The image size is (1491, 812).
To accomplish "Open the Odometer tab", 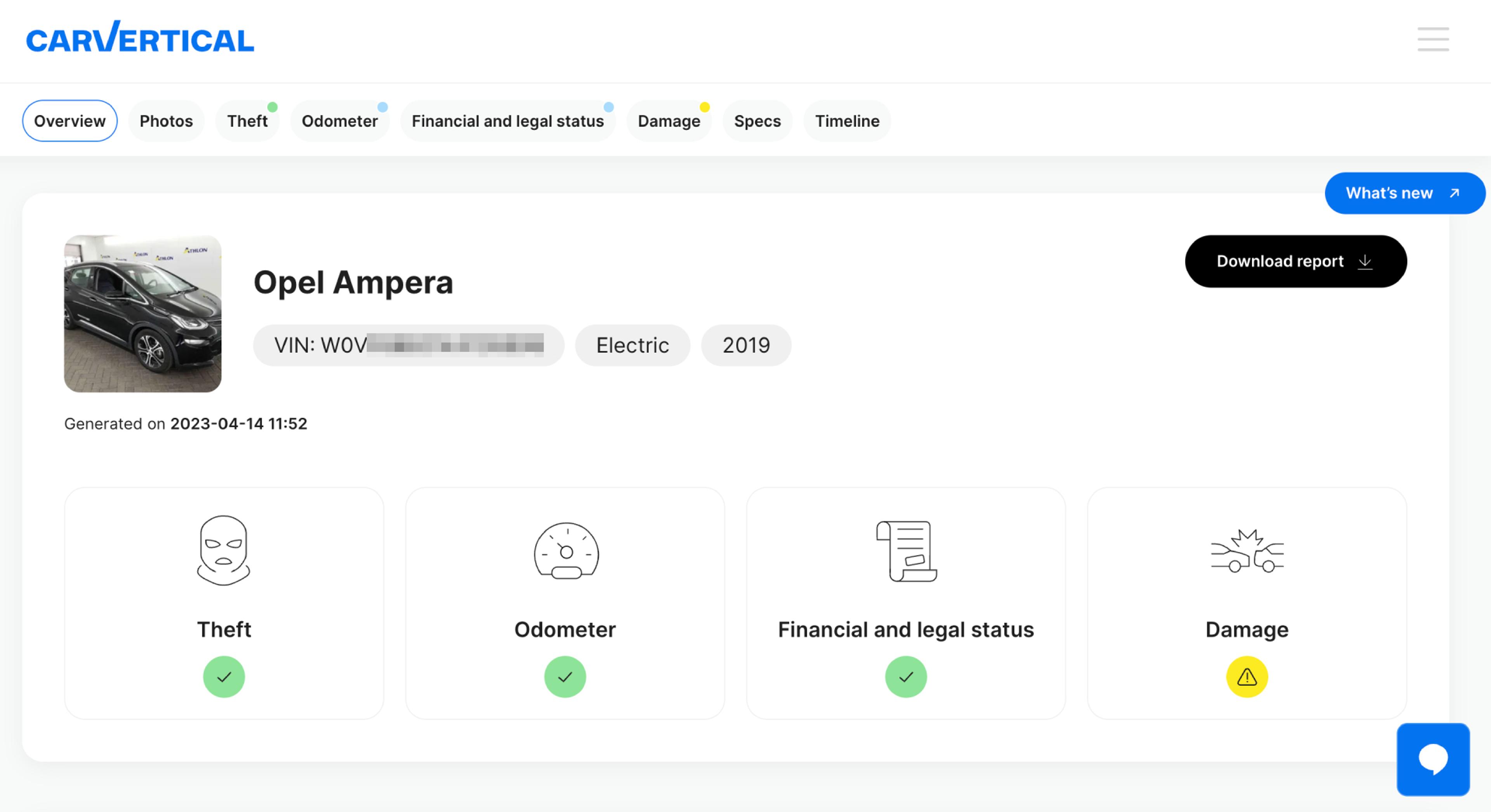I will pyautogui.click(x=339, y=121).
